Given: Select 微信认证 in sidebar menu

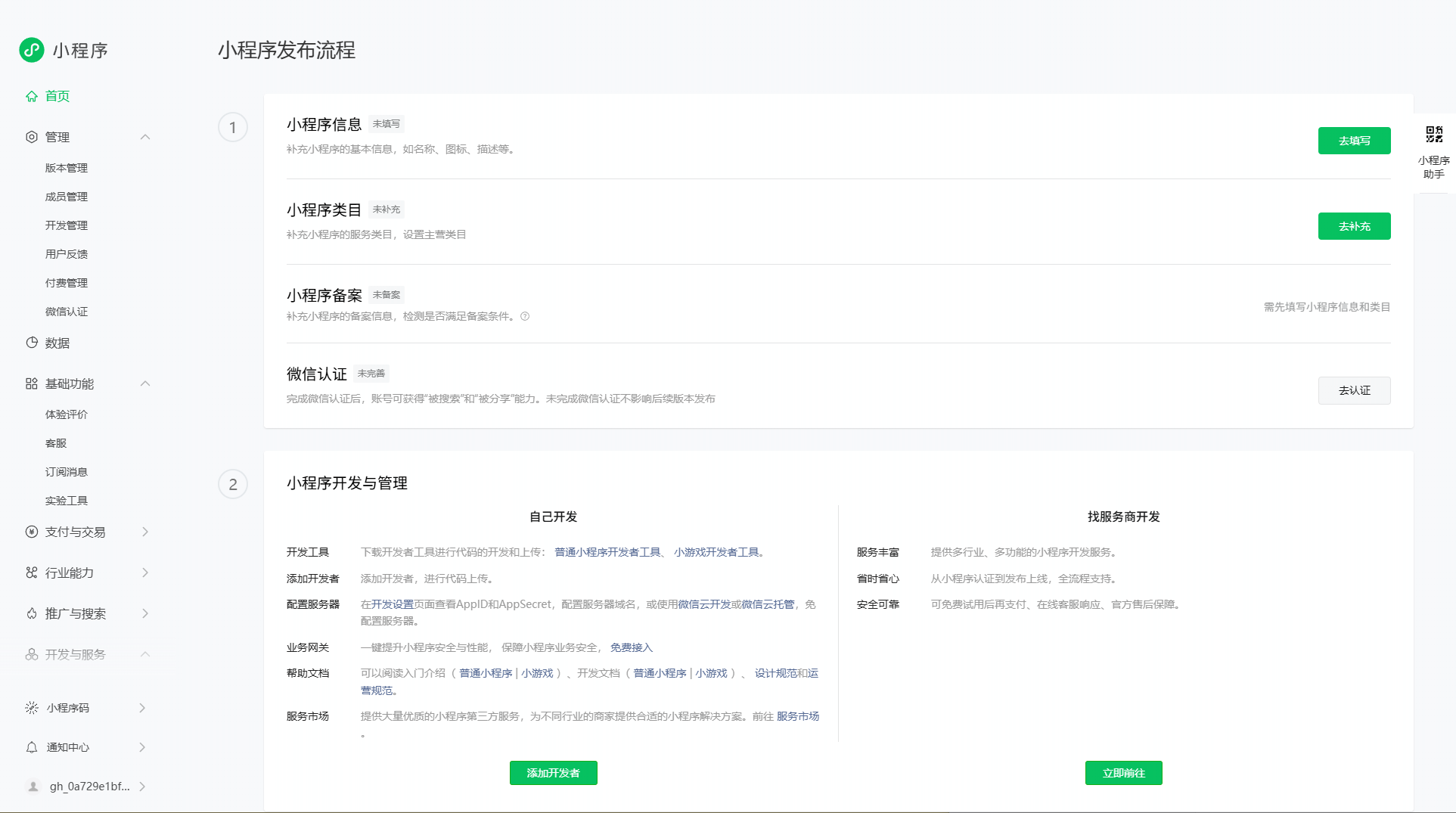Looking at the screenshot, I should pos(67,312).
